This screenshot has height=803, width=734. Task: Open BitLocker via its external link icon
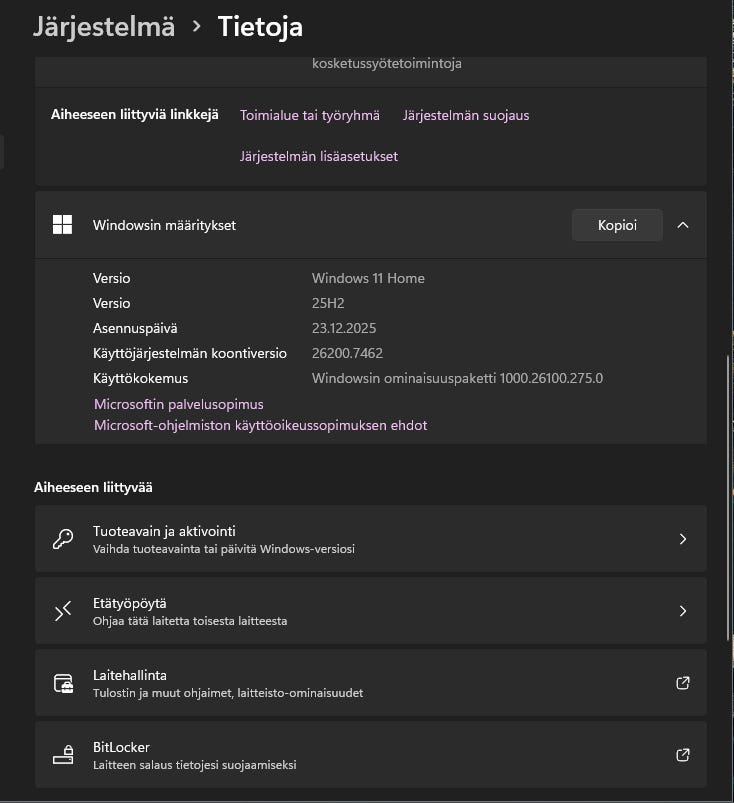683,755
